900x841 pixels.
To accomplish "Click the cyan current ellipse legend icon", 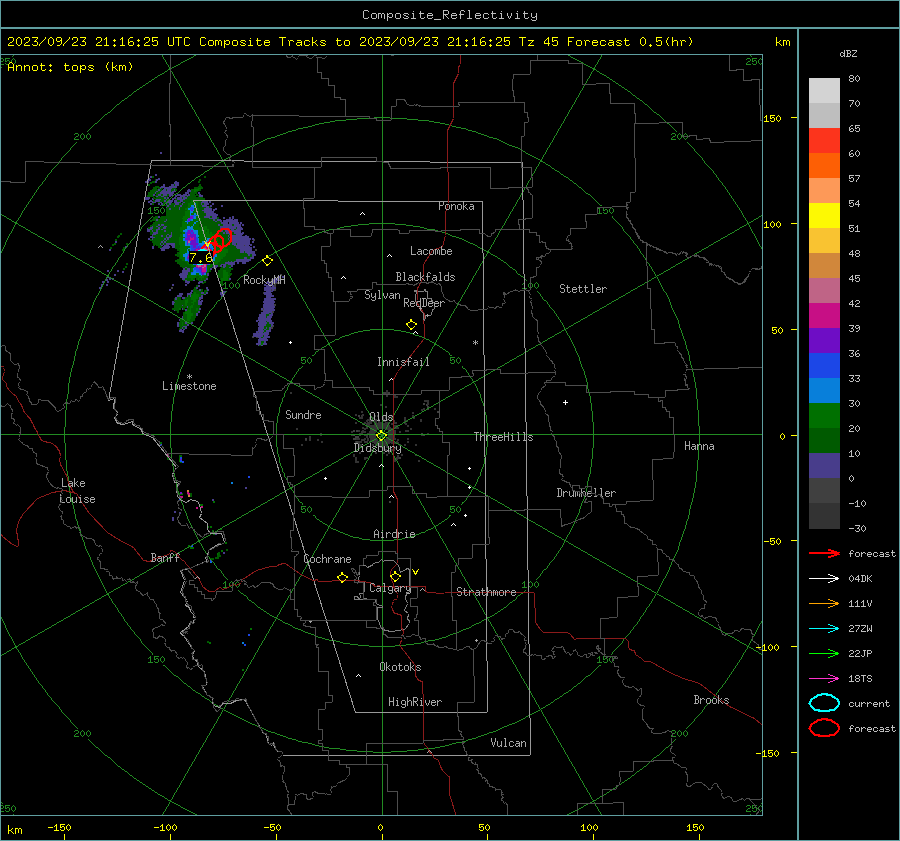I will click(x=824, y=703).
